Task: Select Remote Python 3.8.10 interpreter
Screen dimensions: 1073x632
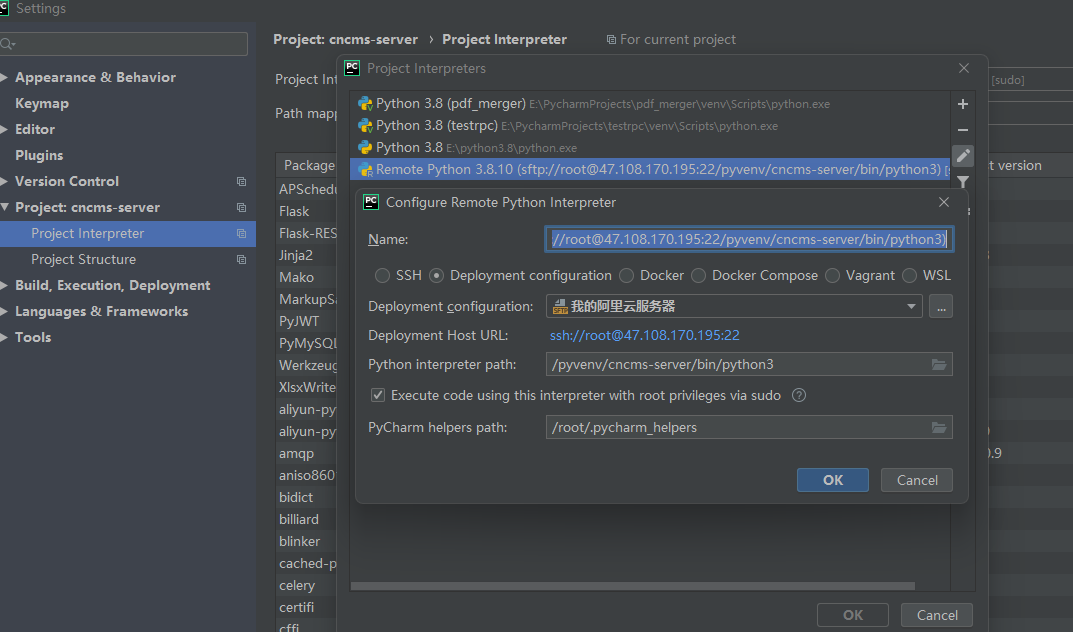Action: point(650,170)
